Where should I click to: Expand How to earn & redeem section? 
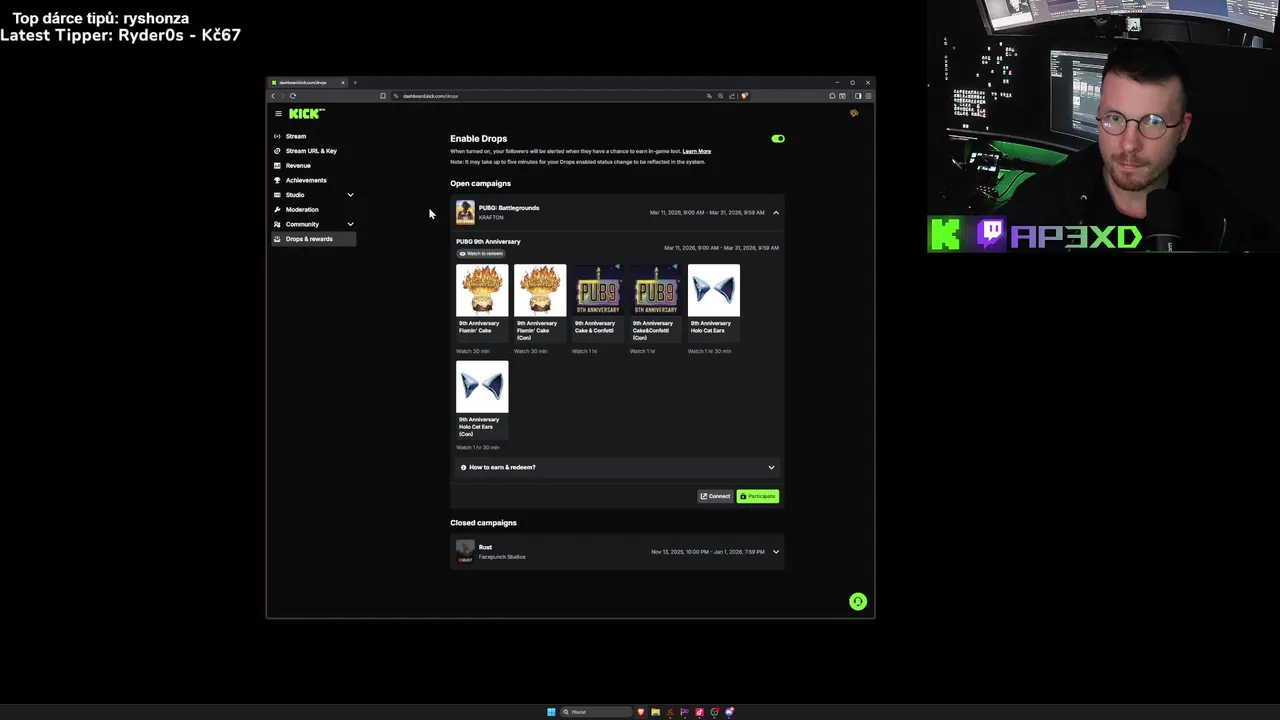tap(617, 467)
